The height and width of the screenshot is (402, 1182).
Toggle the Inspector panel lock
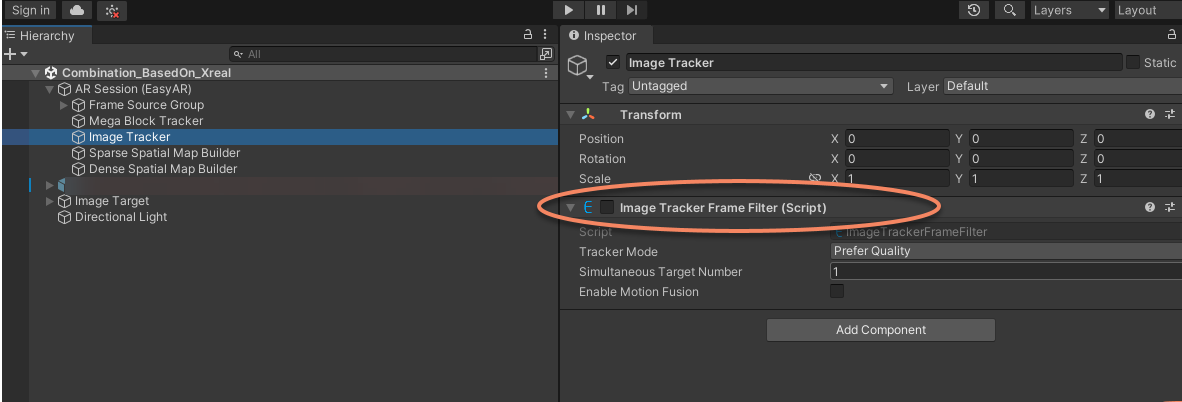coord(1171,35)
